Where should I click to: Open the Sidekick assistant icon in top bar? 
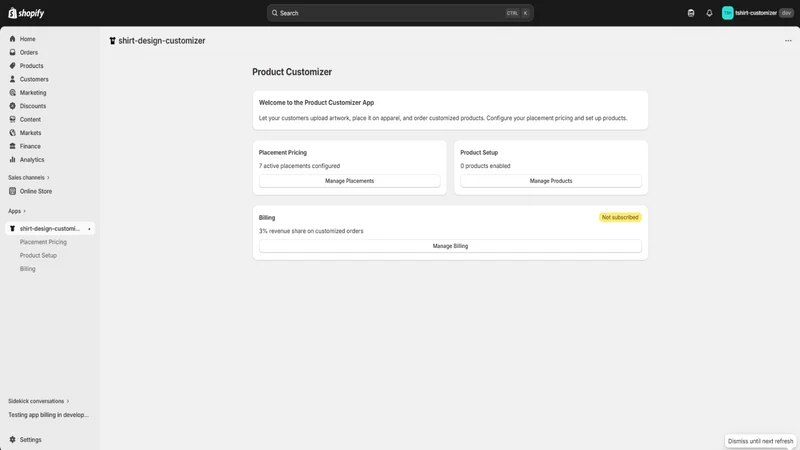pos(691,13)
